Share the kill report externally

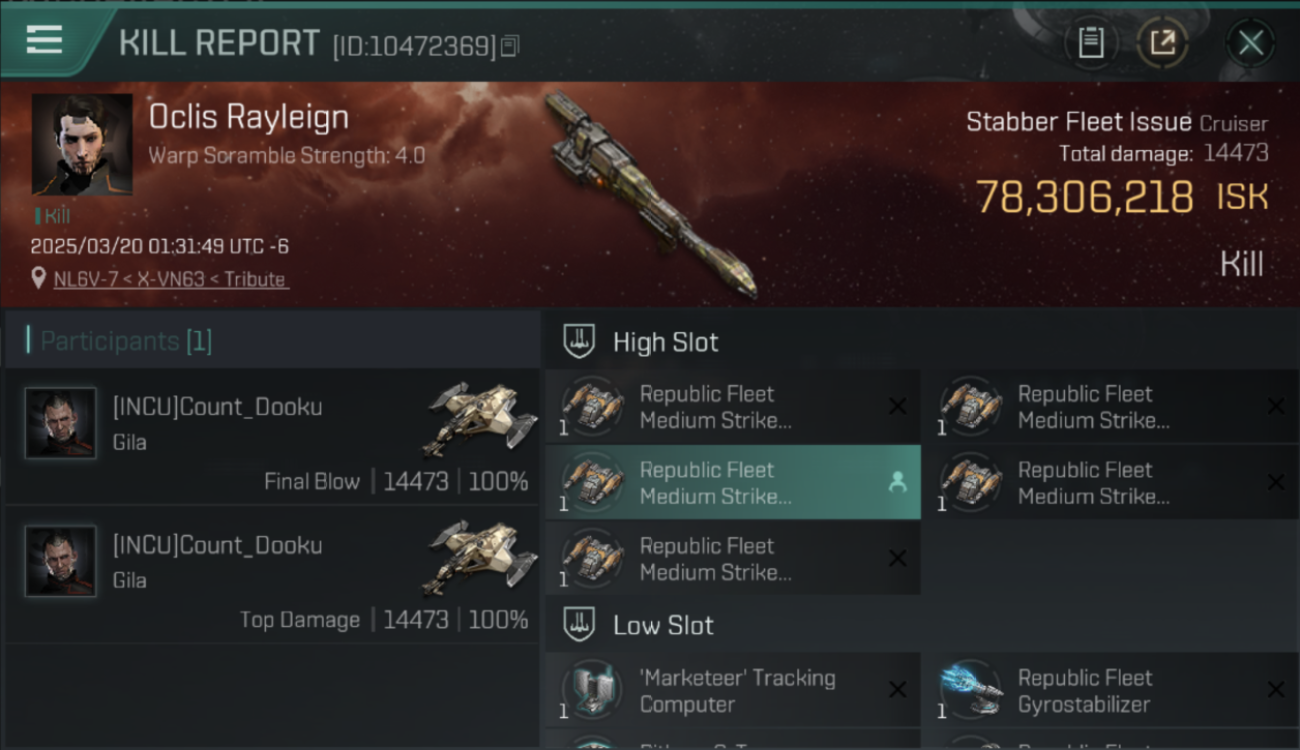click(1162, 43)
